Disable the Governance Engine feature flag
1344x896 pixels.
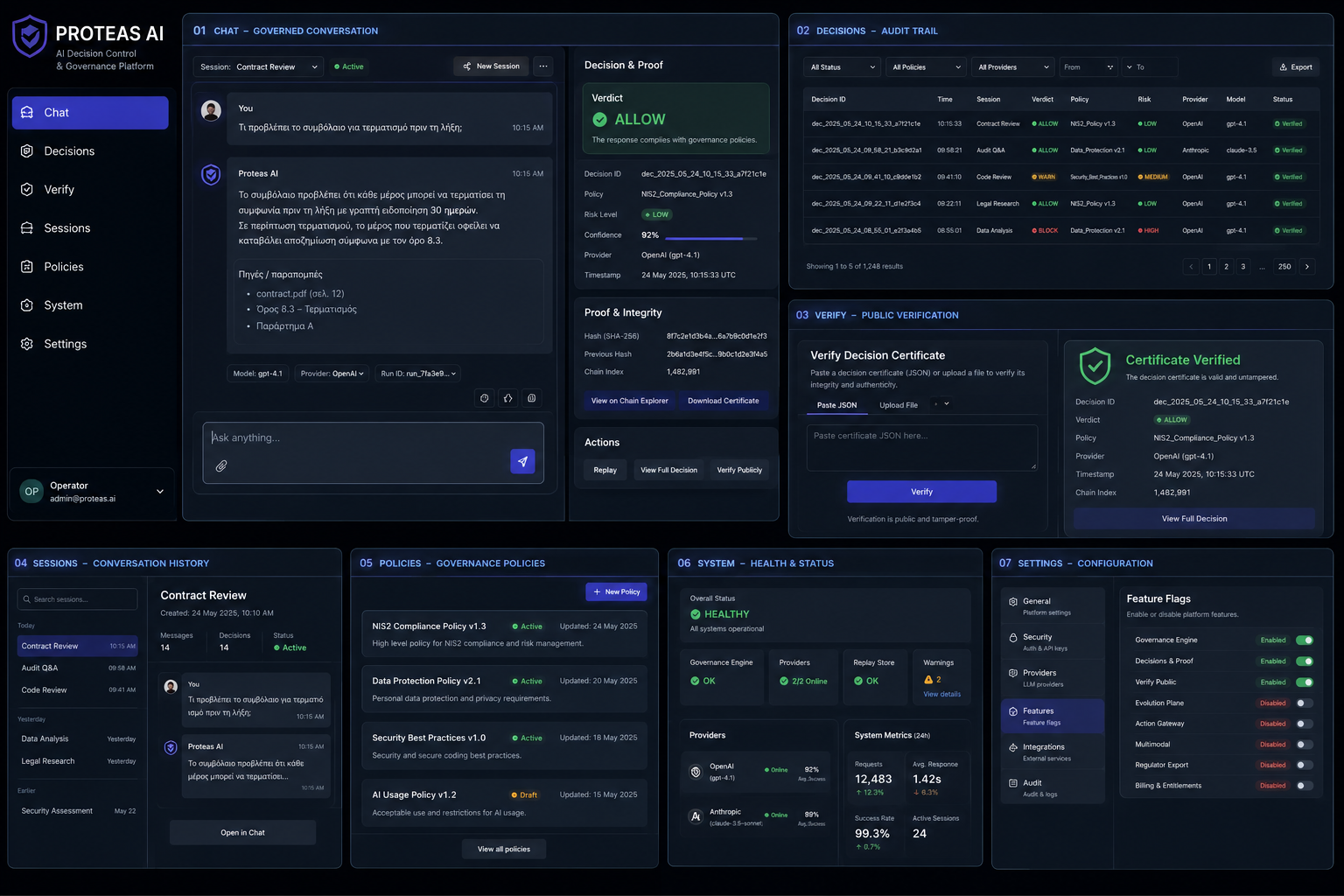[x=1304, y=640]
